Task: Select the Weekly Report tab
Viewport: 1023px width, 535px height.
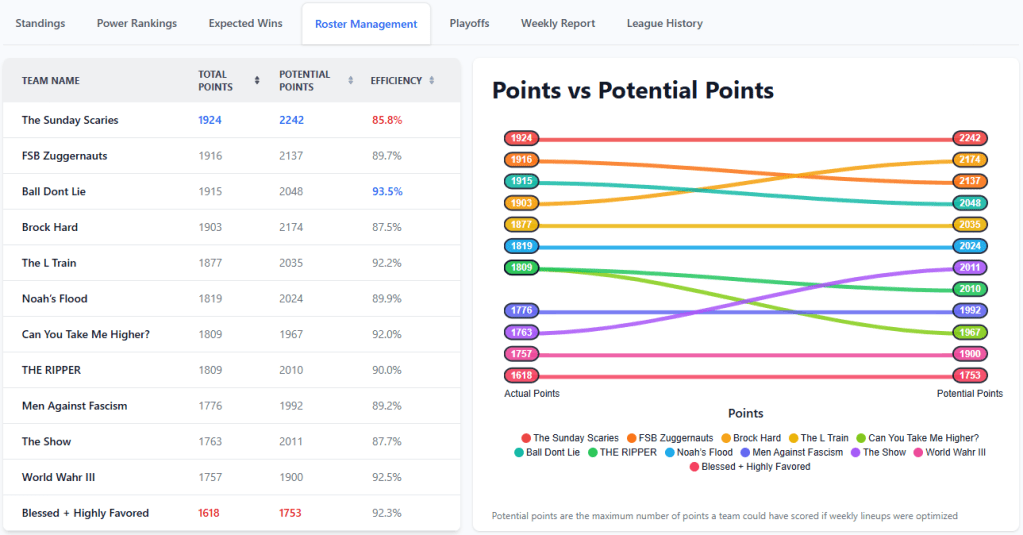Action: coord(557,23)
